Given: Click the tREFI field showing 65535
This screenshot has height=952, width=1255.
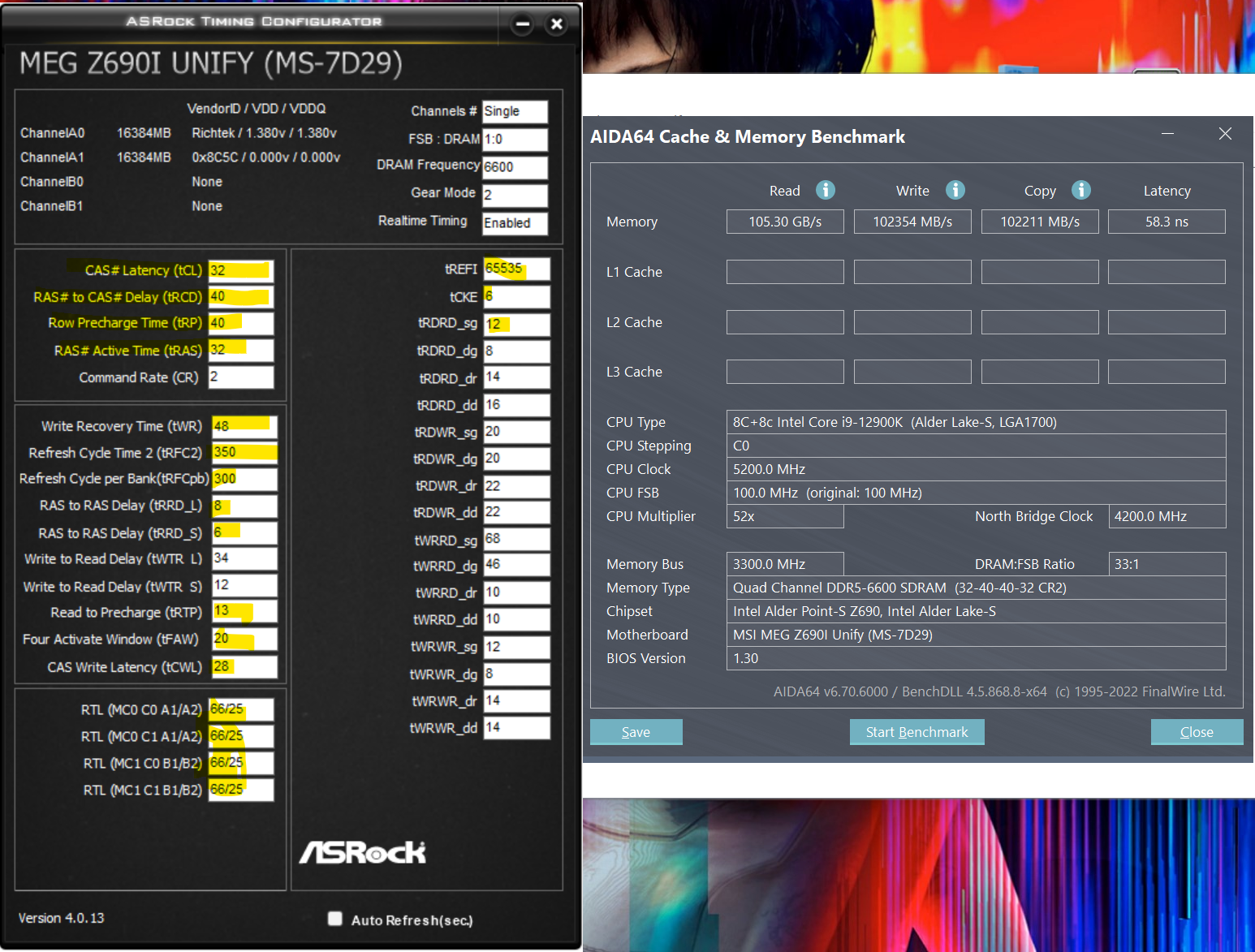Looking at the screenshot, I should coord(516,269).
